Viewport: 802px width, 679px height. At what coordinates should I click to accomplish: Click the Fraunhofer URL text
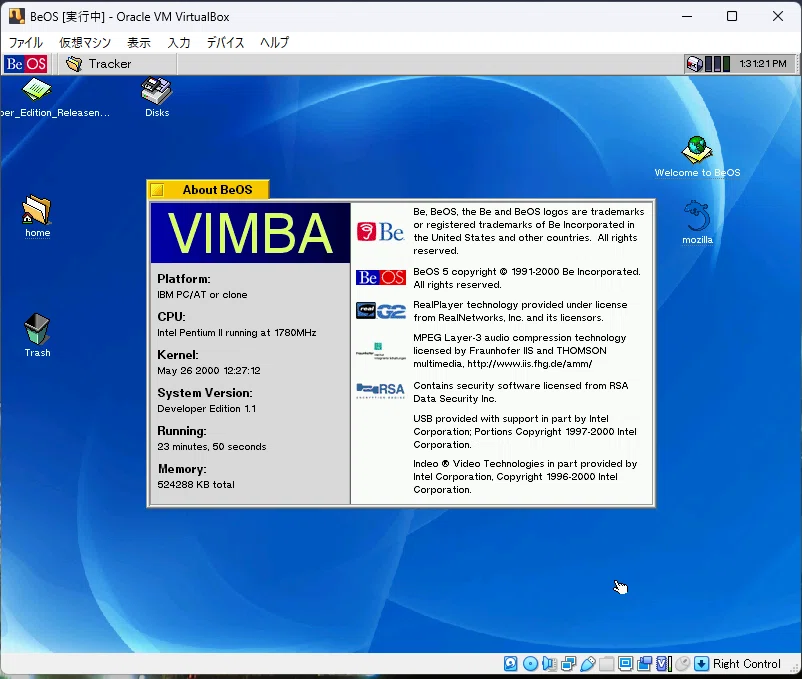(529, 364)
